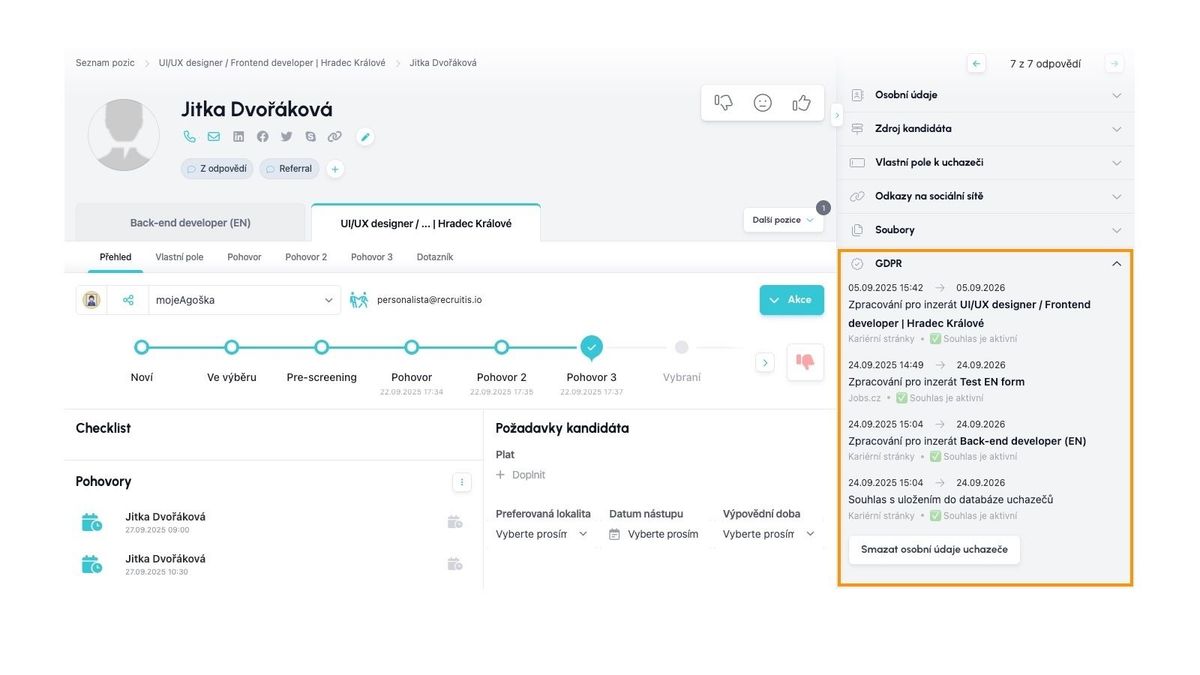Click the phone icon under candidate name
This screenshot has width=1200, height=675.
point(190,137)
